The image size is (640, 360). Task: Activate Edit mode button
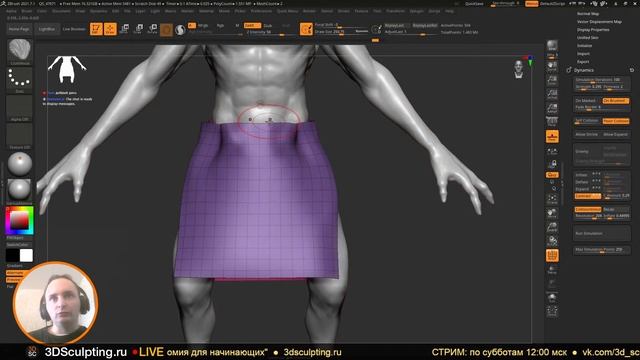(96, 29)
